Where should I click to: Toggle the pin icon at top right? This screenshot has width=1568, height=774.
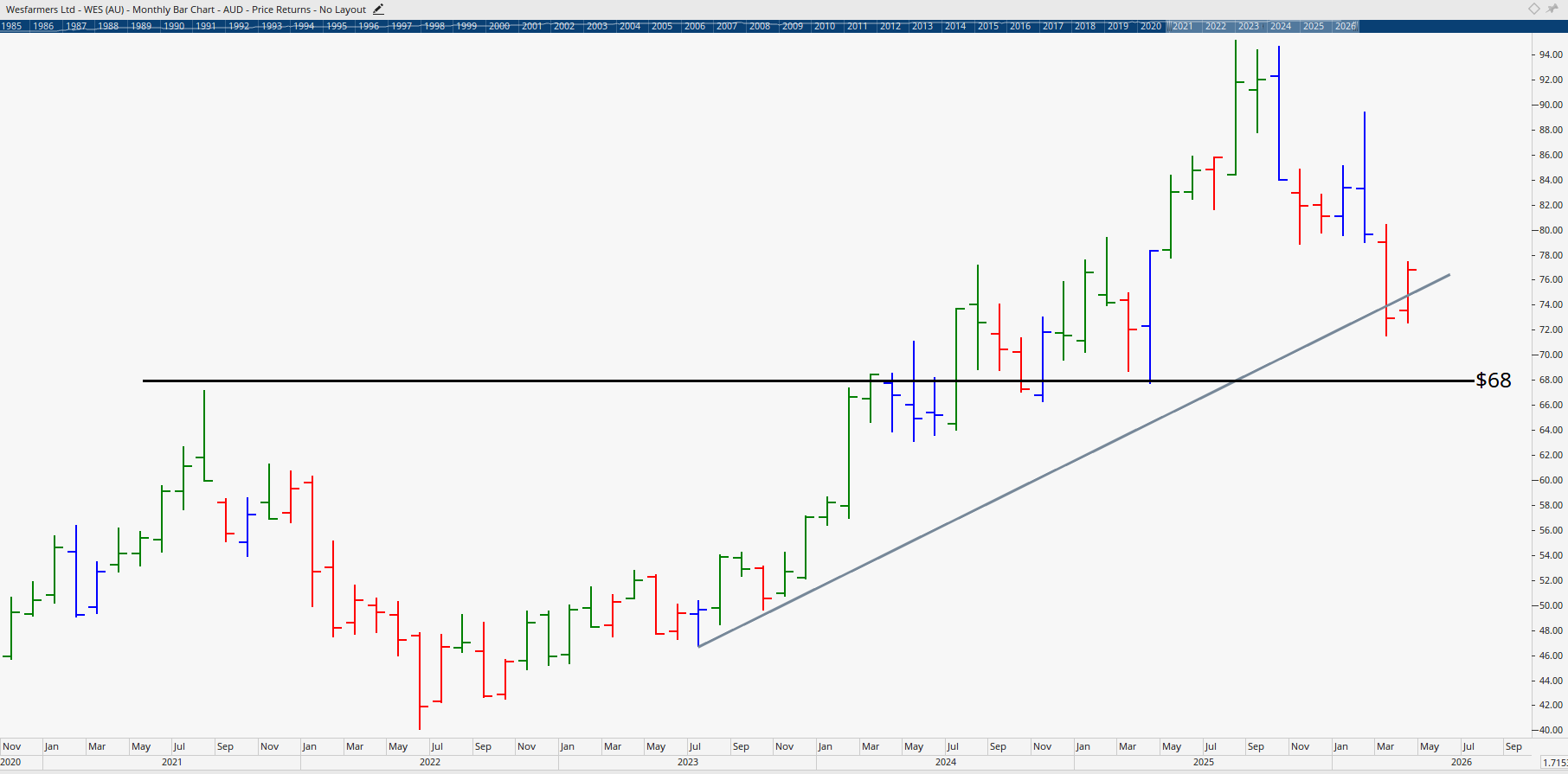click(1552, 9)
